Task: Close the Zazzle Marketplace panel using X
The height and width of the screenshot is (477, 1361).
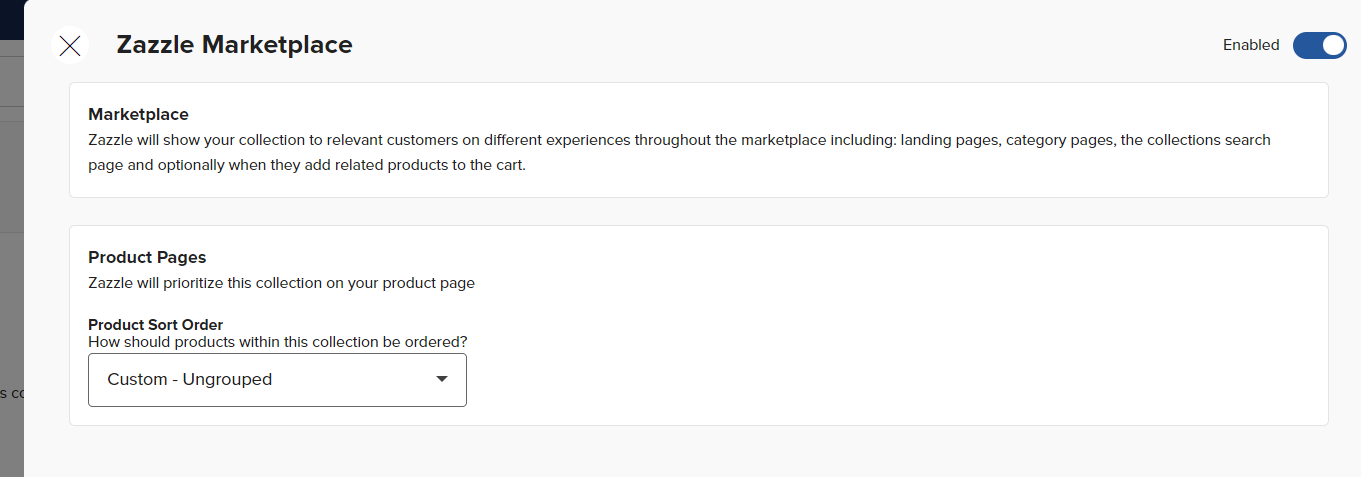Action: [70, 45]
